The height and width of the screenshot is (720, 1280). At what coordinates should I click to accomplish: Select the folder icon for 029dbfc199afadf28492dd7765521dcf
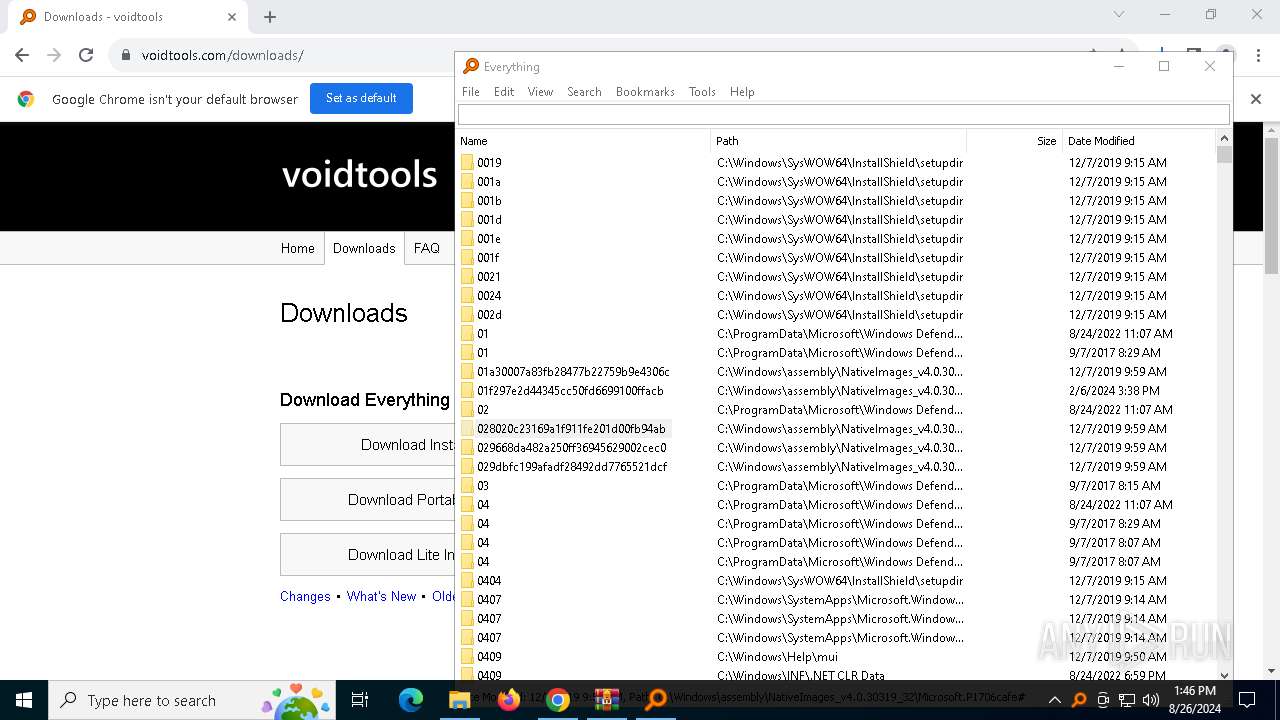[467, 466]
